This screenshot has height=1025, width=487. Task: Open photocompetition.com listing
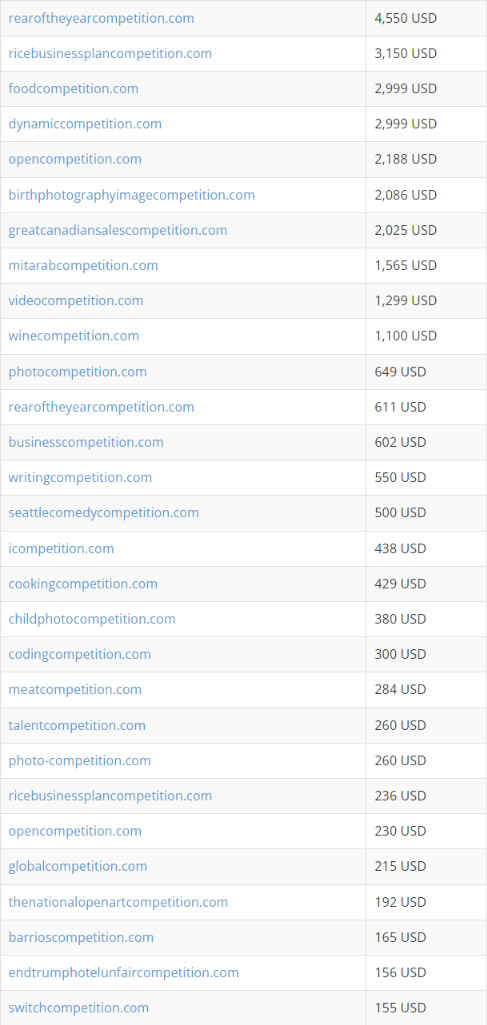(77, 371)
